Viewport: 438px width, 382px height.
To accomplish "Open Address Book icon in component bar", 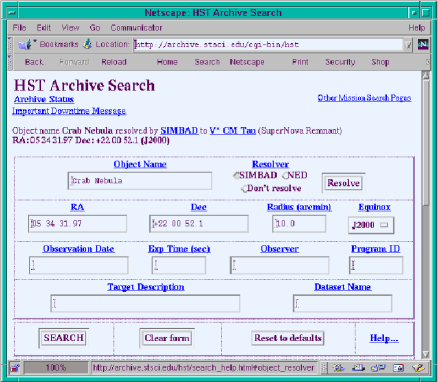I will (x=398, y=368).
